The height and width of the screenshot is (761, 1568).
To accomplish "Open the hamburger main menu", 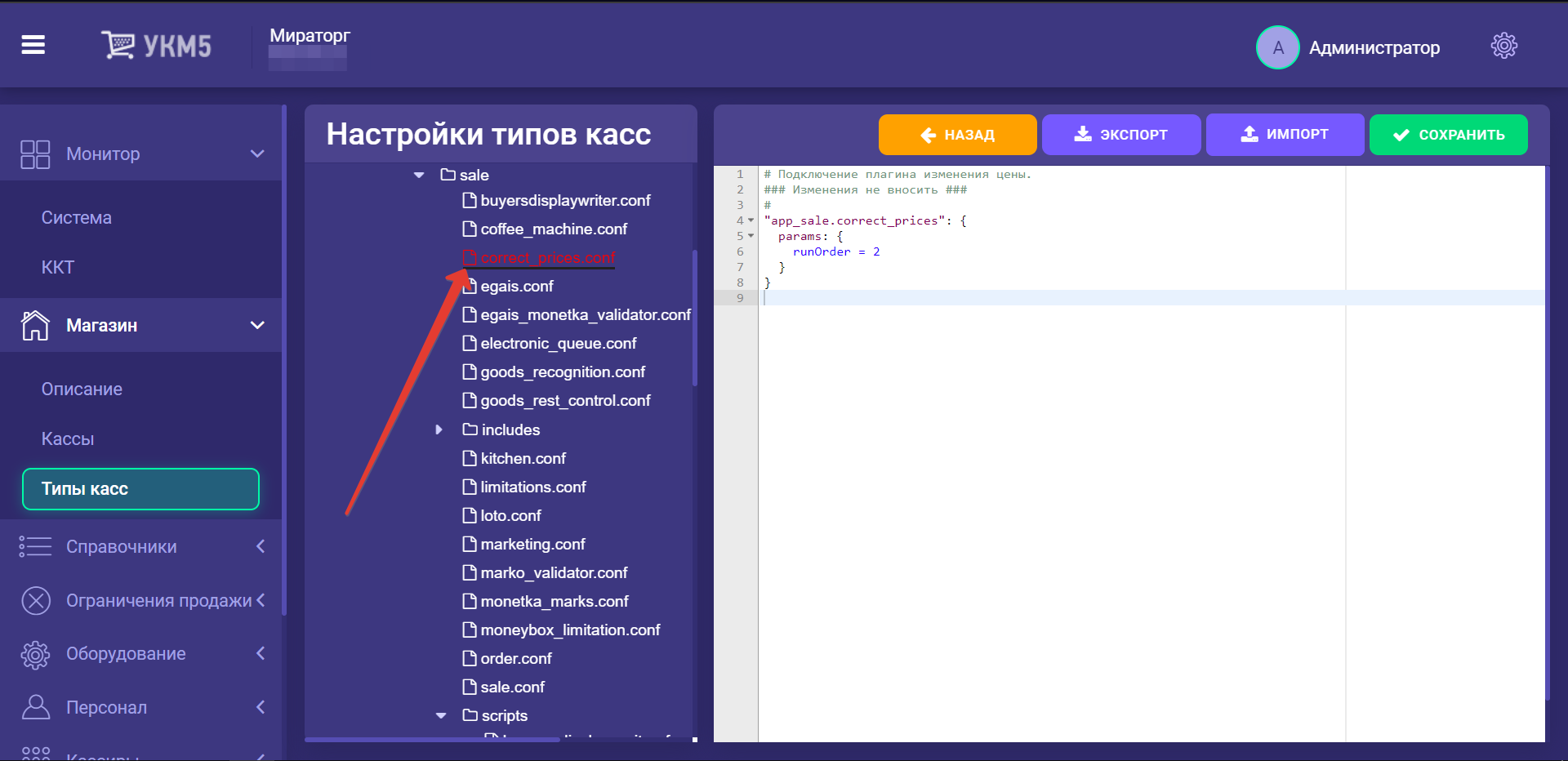I will (33, 45).
